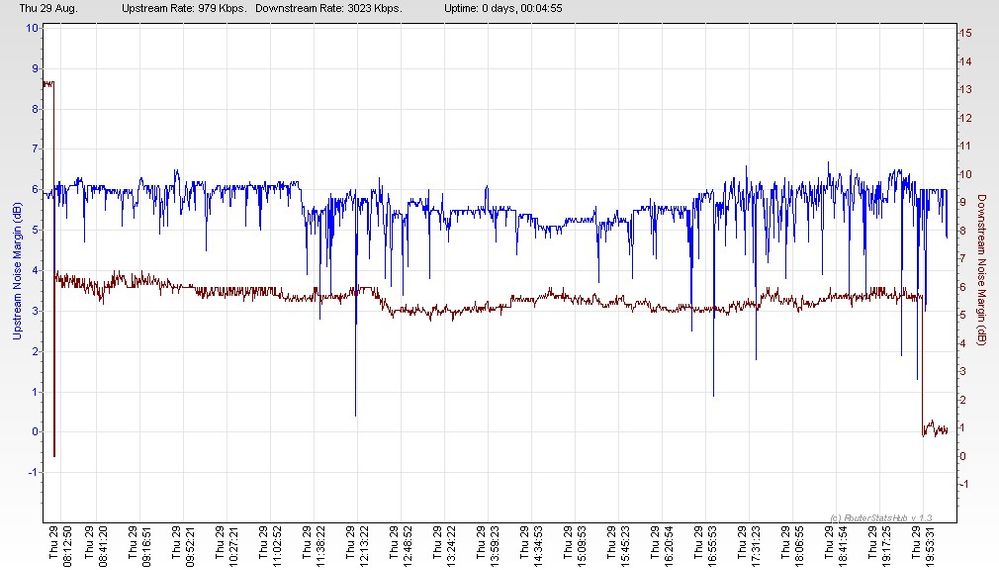Image resolution: width=999 pixels, height=570 pixels.
Task: Select the Uptime 0 days 00:04:55 text
Action: (503, 9)
